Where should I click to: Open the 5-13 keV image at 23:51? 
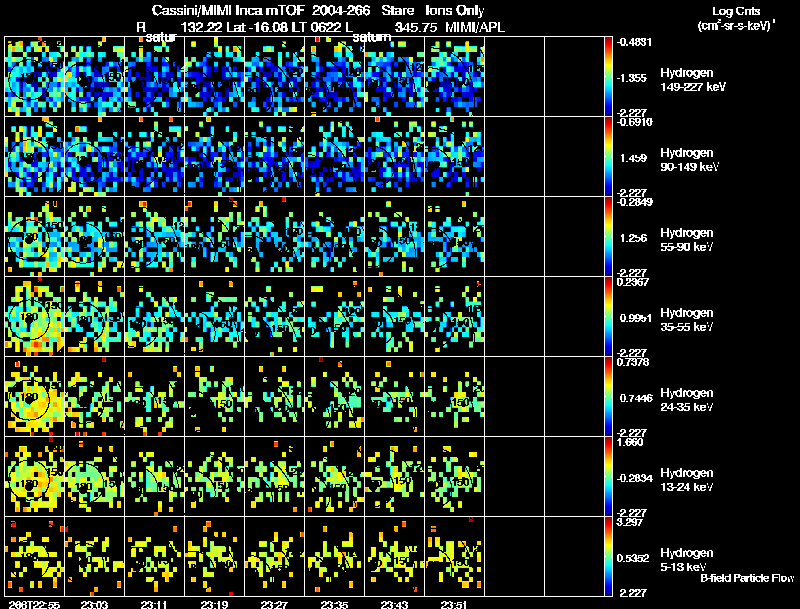click(455, 556)
